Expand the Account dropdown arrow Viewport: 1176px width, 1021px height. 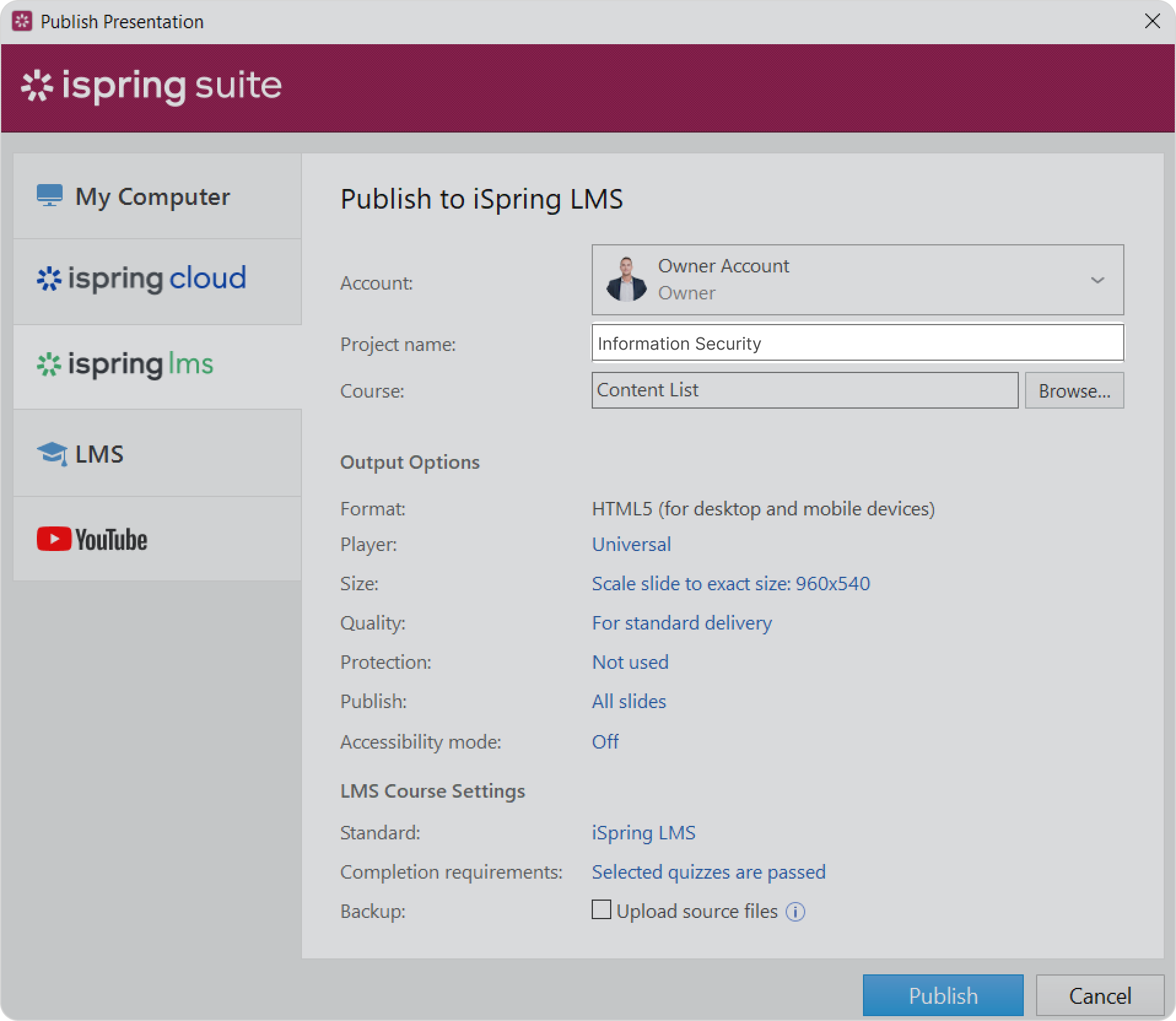(1097, 280)
